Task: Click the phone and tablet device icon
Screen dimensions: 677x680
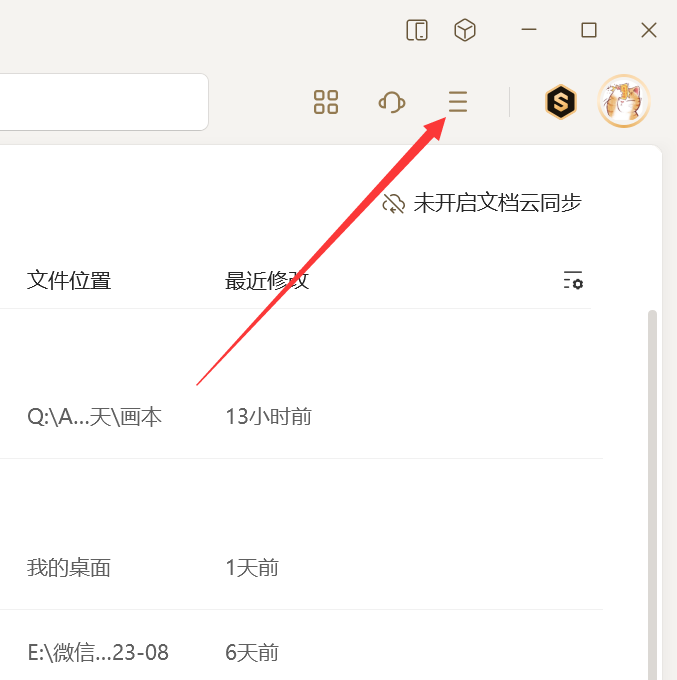Action: point(417,30)
